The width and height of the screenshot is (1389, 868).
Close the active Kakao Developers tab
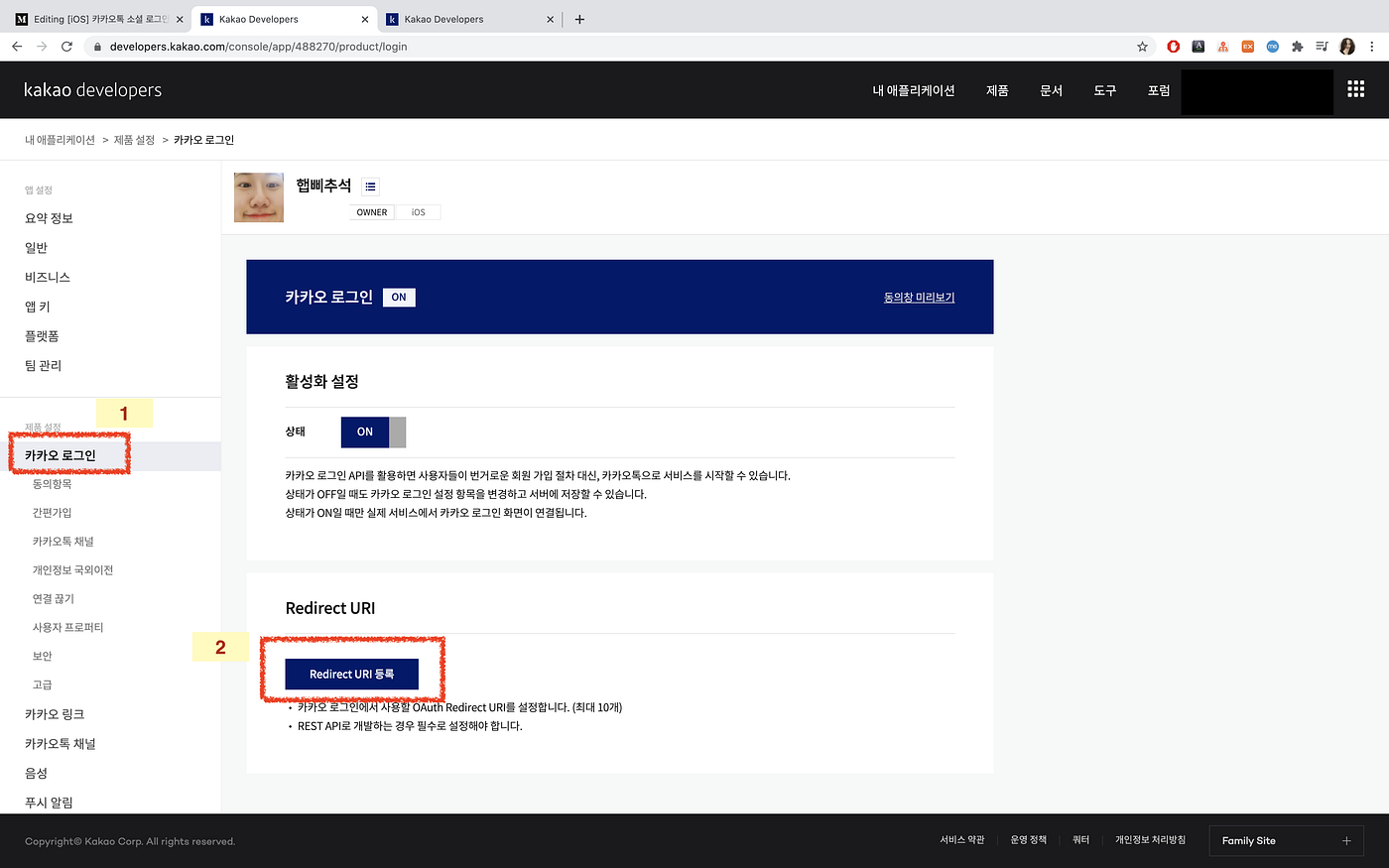click(x=365, y=19)
